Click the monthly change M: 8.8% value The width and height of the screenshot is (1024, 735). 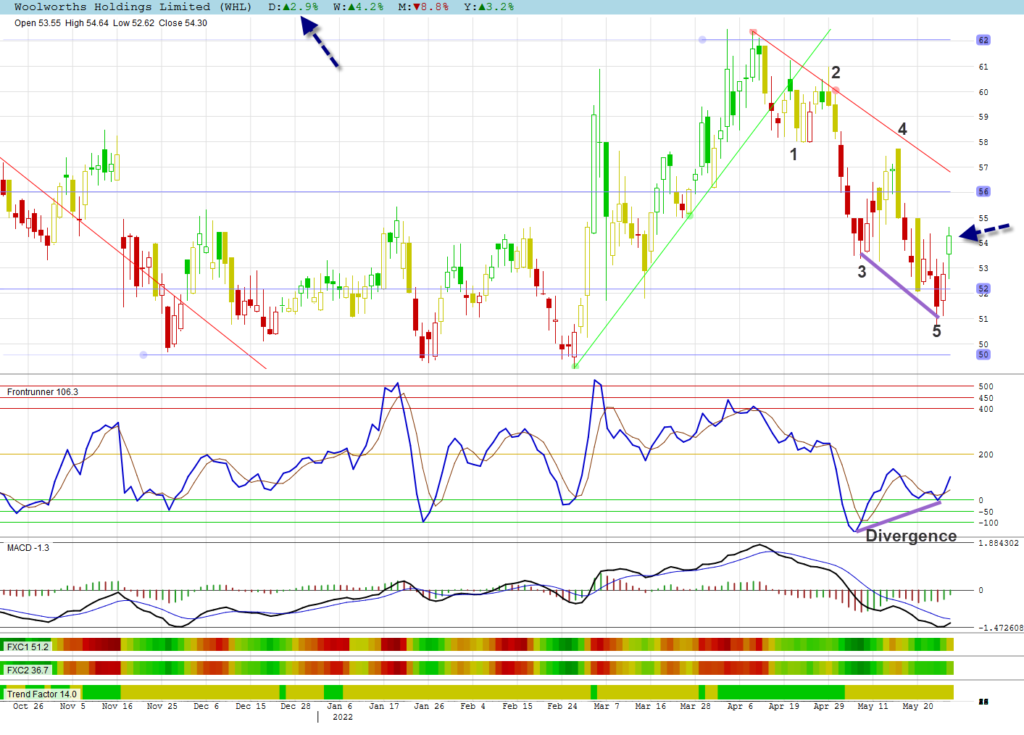click(423, 7)
